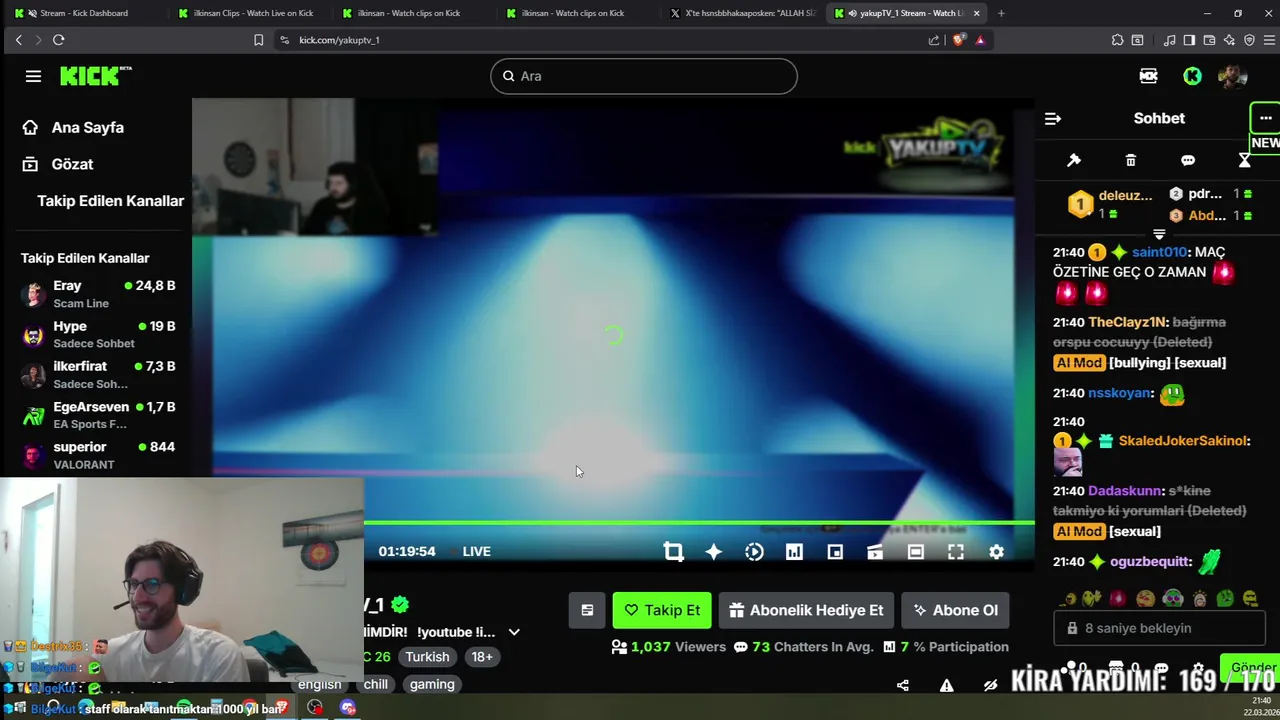Switch to the X'te hsnsbbhakaaposken tab
This screenshot has height=720, width=1280.
click(x=742, y=13)
